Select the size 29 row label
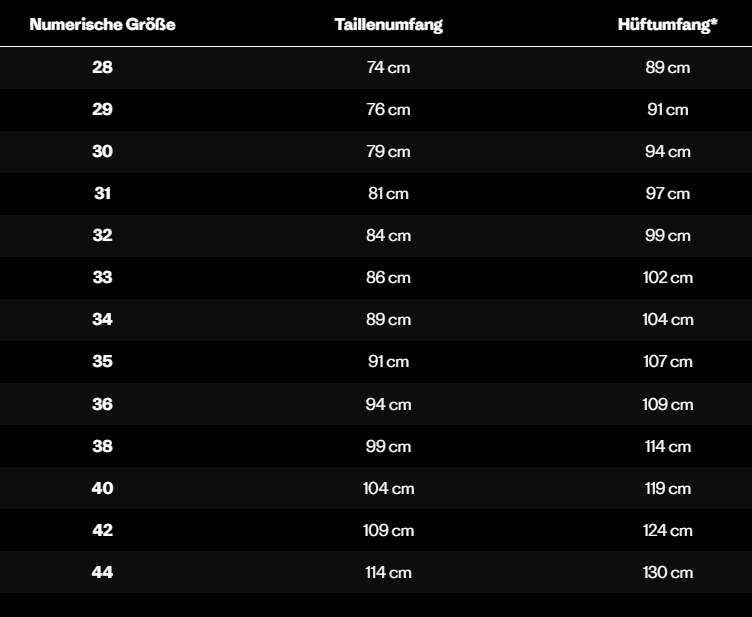752x617 pixels. pyautogui.click(x=103, y=110)
